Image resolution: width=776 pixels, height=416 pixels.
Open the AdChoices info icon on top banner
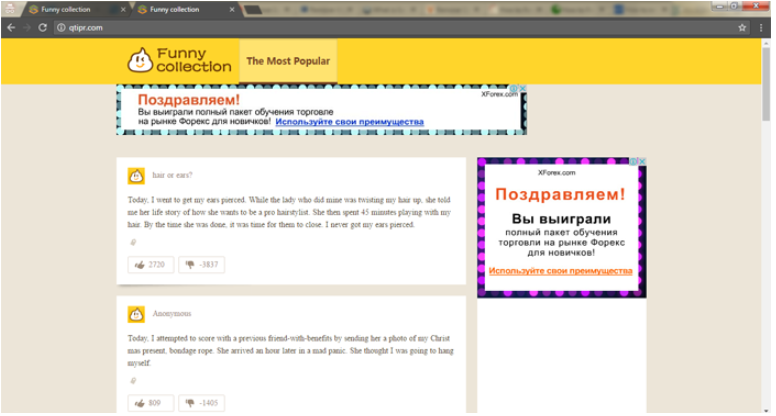[x=514, y=89]
